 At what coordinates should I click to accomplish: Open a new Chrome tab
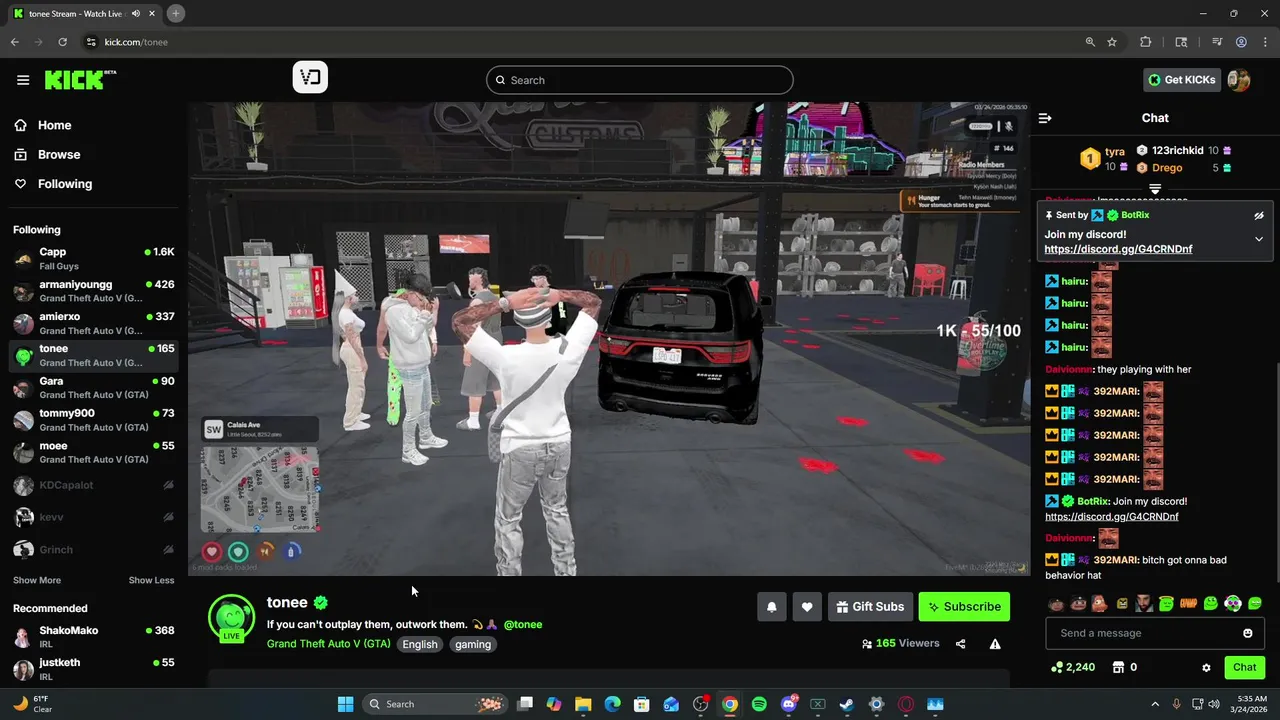click(175, 14)
